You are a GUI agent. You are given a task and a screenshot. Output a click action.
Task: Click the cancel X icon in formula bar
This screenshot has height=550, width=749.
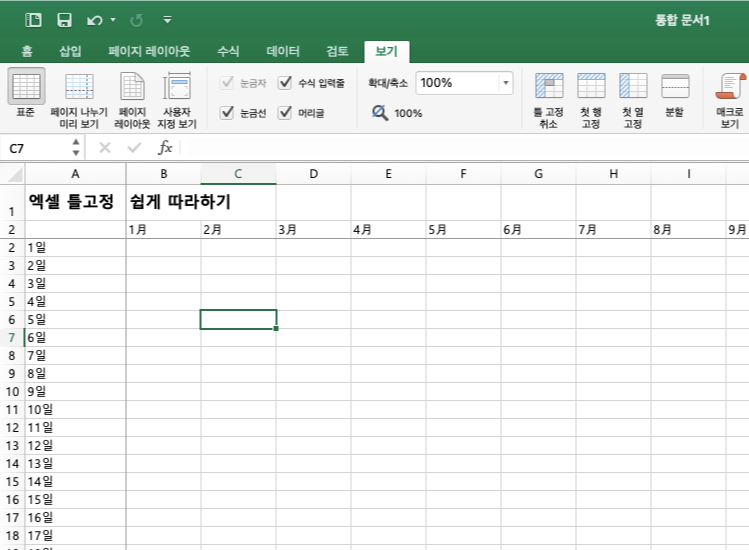(105, 148)
